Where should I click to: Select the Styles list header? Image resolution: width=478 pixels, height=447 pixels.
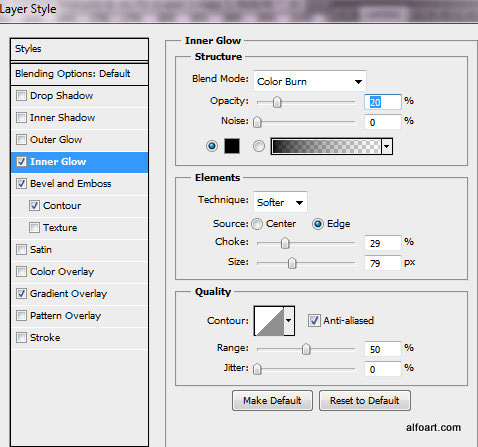79,49
